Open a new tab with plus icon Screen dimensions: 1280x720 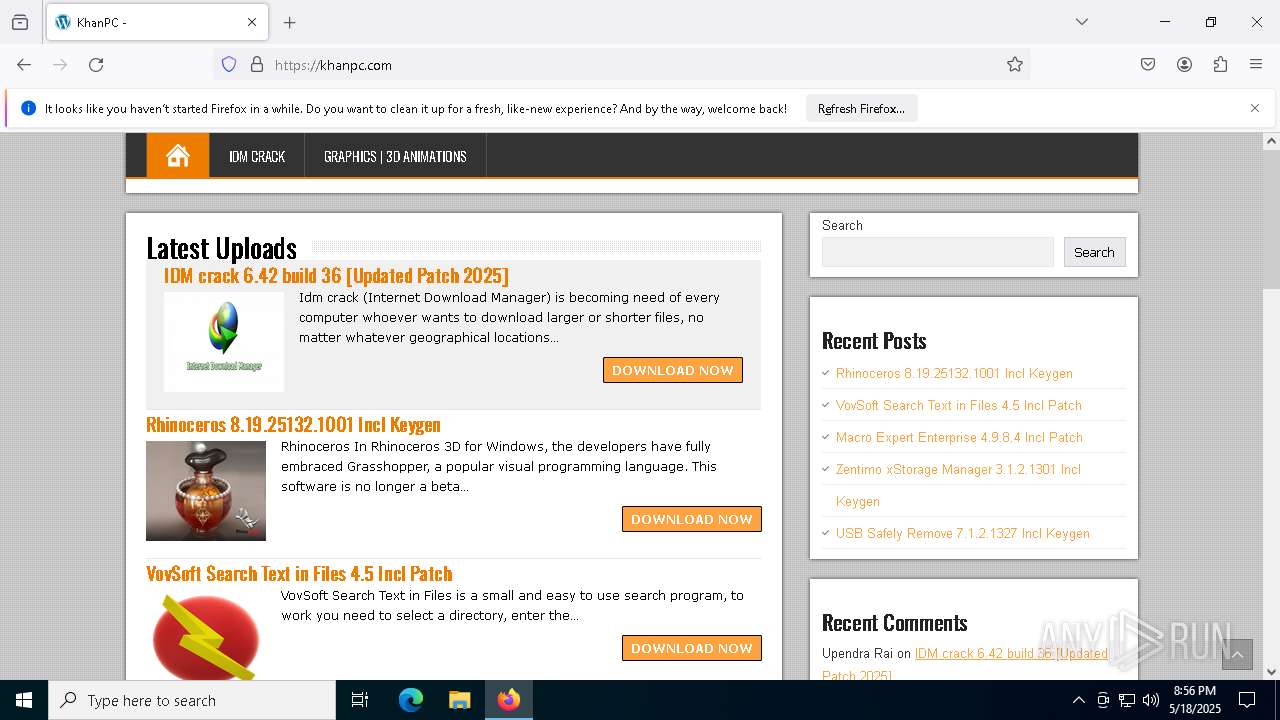[289, 22]
